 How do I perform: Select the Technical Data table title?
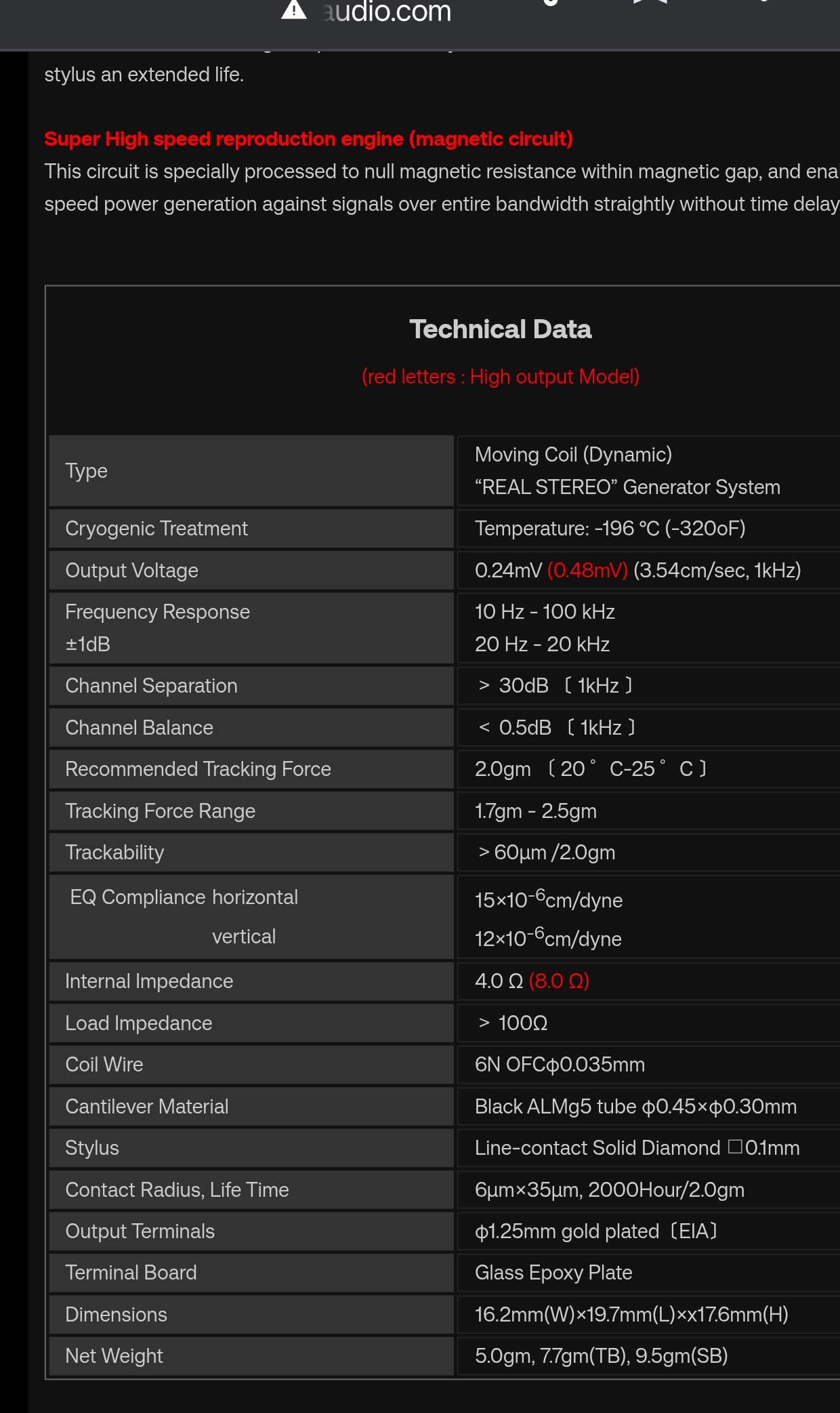pyautogui.click(x=500, y=329)
